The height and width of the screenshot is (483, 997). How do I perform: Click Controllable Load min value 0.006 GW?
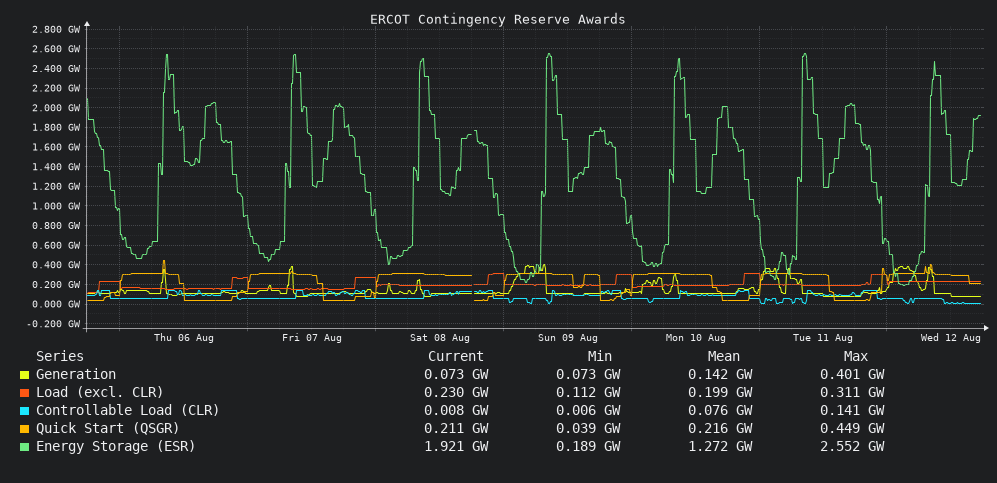point(588,411)
